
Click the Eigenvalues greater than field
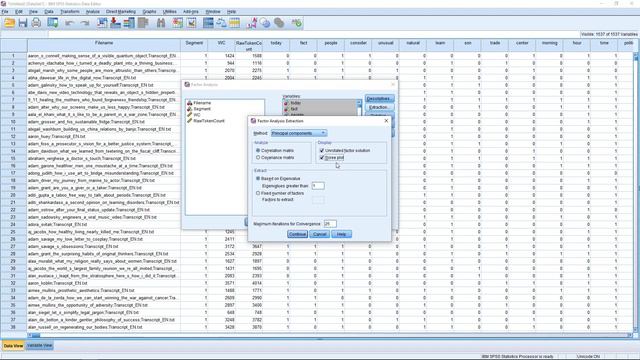click(x=318, y=186)
